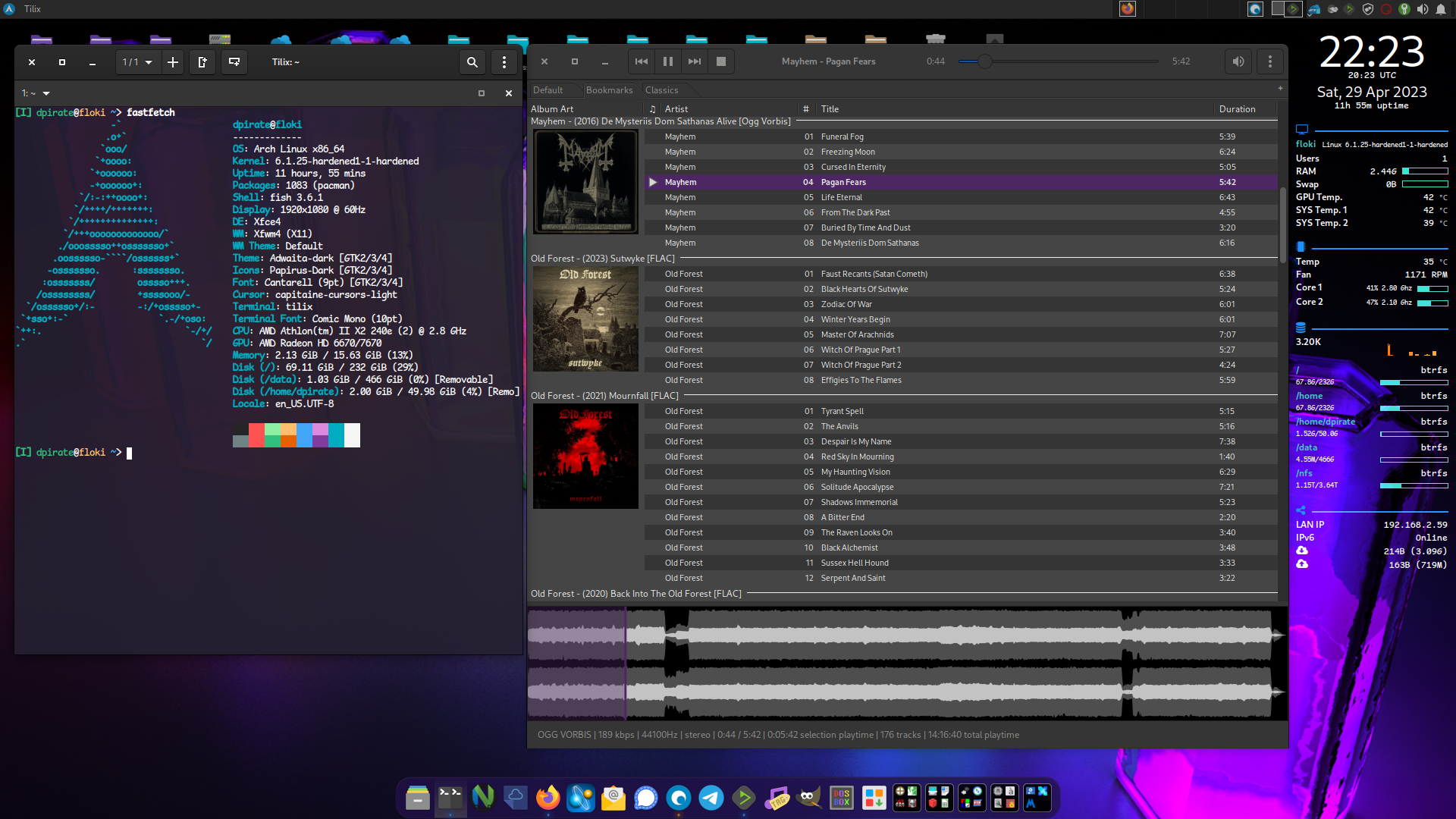Open the music player's three-dot menu
1456x819 pixels.
tap(1270, 61)
